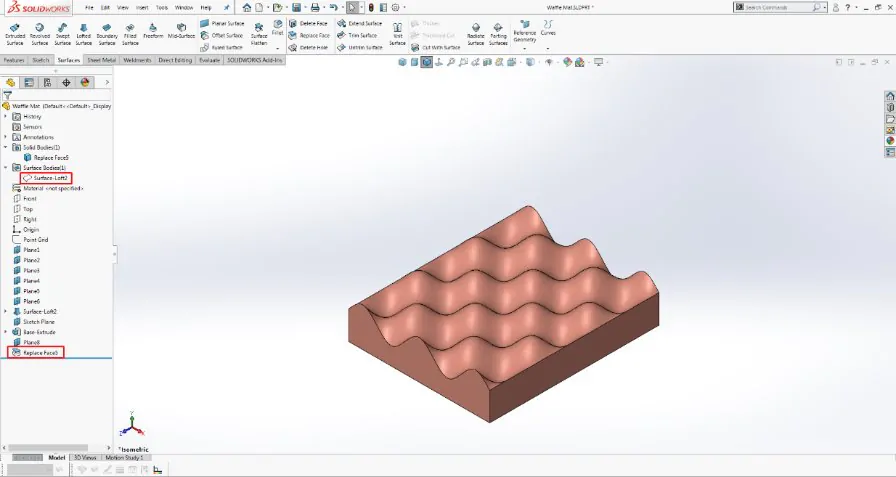Click the Save icon in the top toolbar
This screenshot has width=896, height=477.
pos(296,7)
